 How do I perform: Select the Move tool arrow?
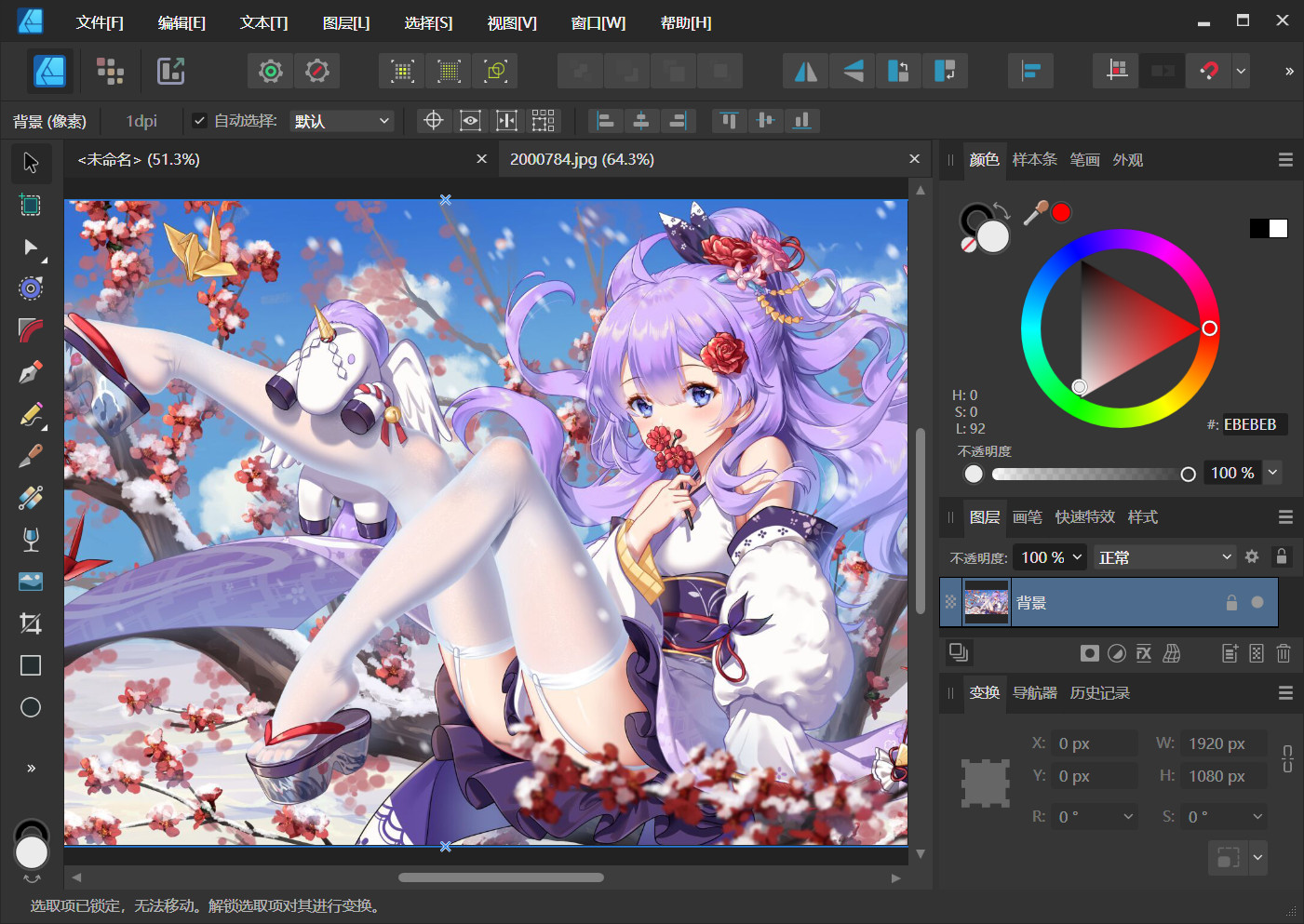[x=31, y=163]
